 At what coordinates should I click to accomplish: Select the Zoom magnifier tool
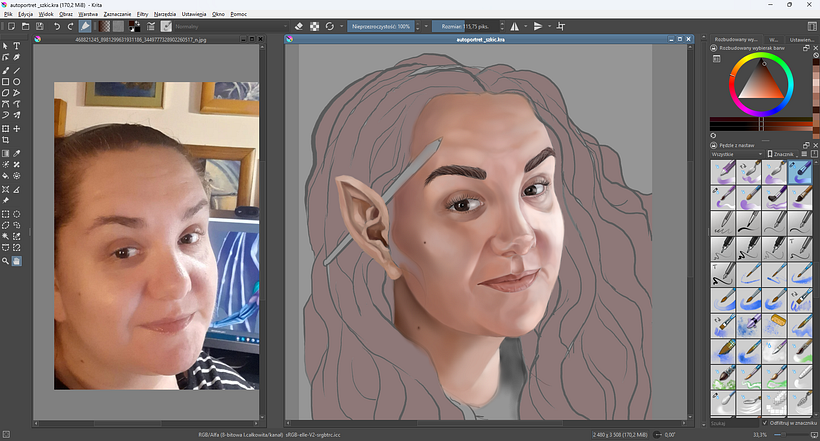6,261
